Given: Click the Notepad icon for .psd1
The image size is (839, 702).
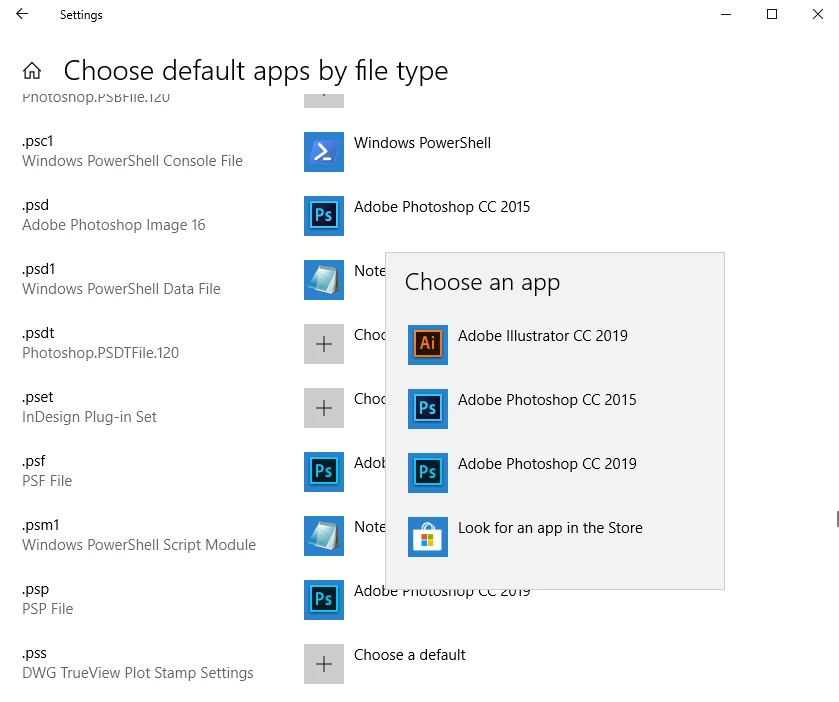Looking at the screenshot, I should click(x=324, y=280).
